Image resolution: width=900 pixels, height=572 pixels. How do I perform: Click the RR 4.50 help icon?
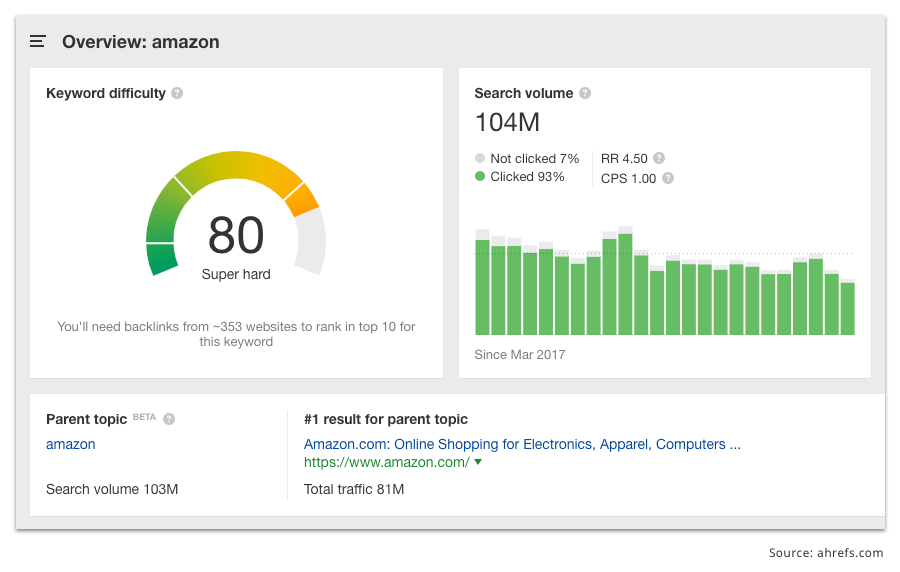tap(659, 158)
